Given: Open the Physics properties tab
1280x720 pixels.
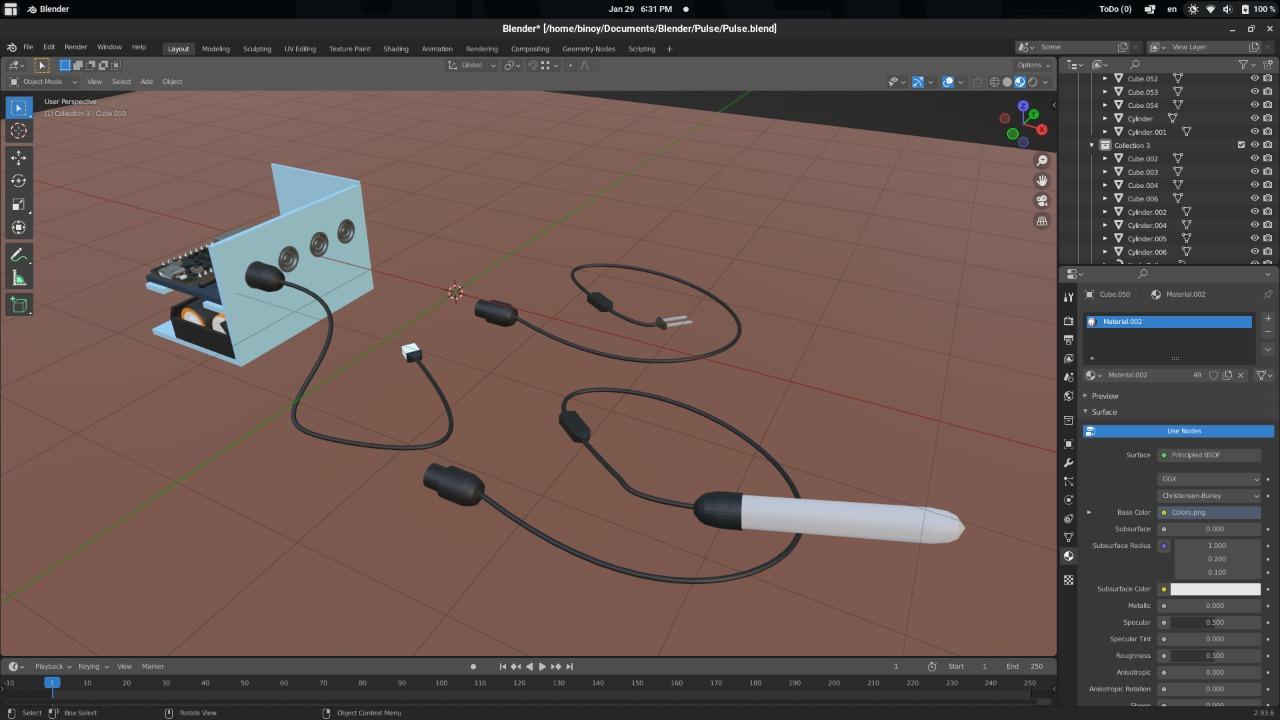Looking at the screenshot, I should [1068, 500].
